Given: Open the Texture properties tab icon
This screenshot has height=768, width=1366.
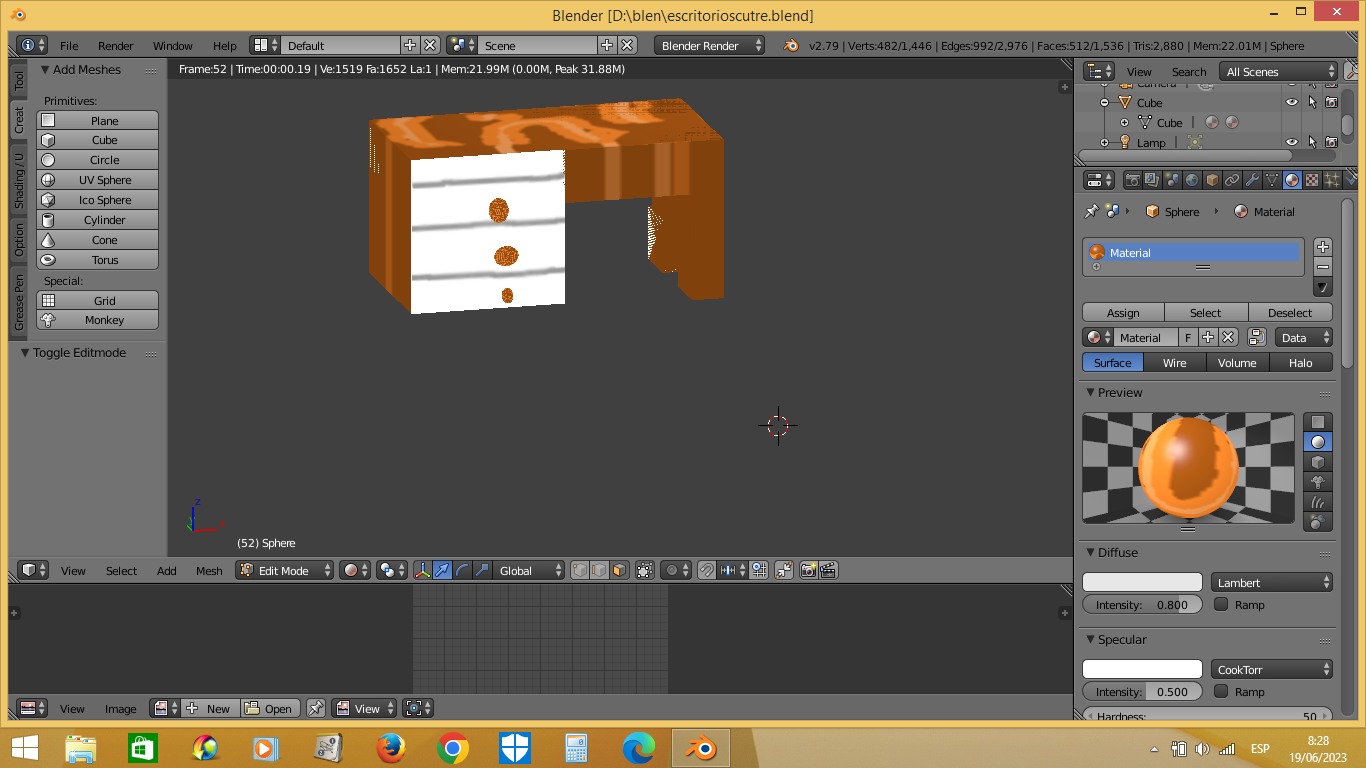Looking at the screenshot, I should click(1312, 180).
